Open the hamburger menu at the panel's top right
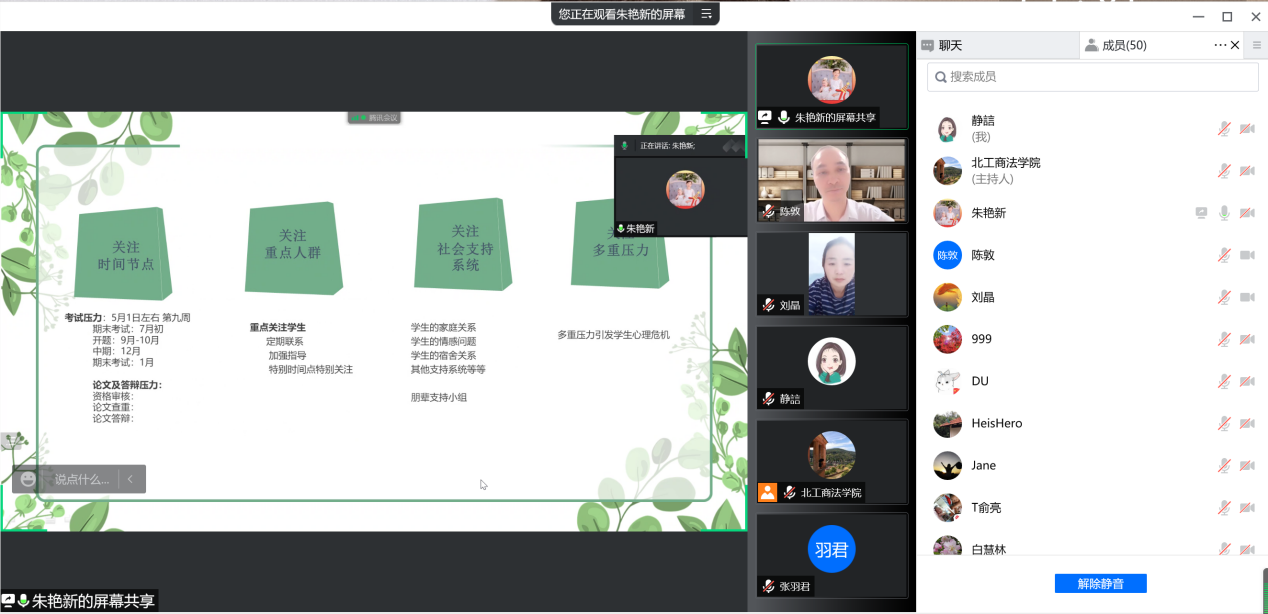Viewport: 1268px width, 614px height. 1257,45
